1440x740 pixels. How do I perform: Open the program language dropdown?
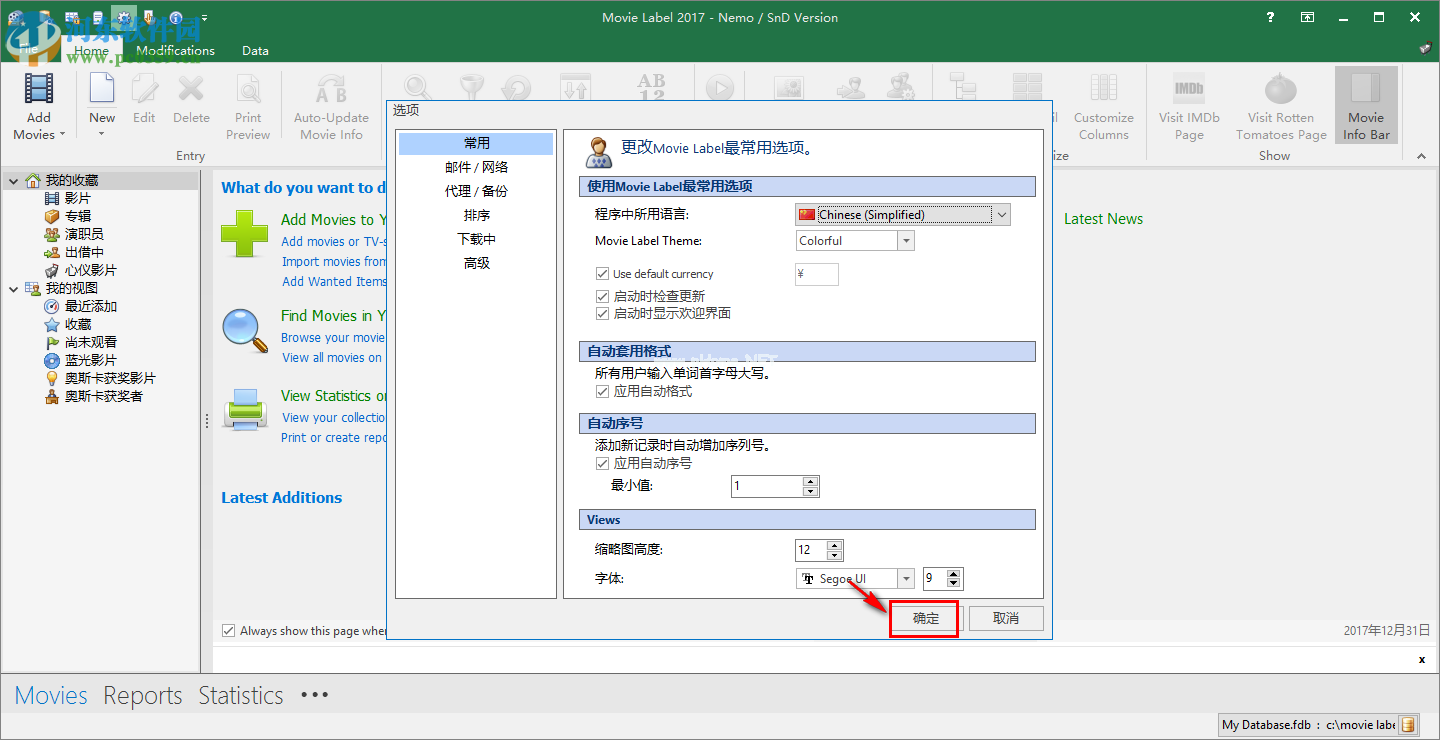click(x=1002, y=215)
